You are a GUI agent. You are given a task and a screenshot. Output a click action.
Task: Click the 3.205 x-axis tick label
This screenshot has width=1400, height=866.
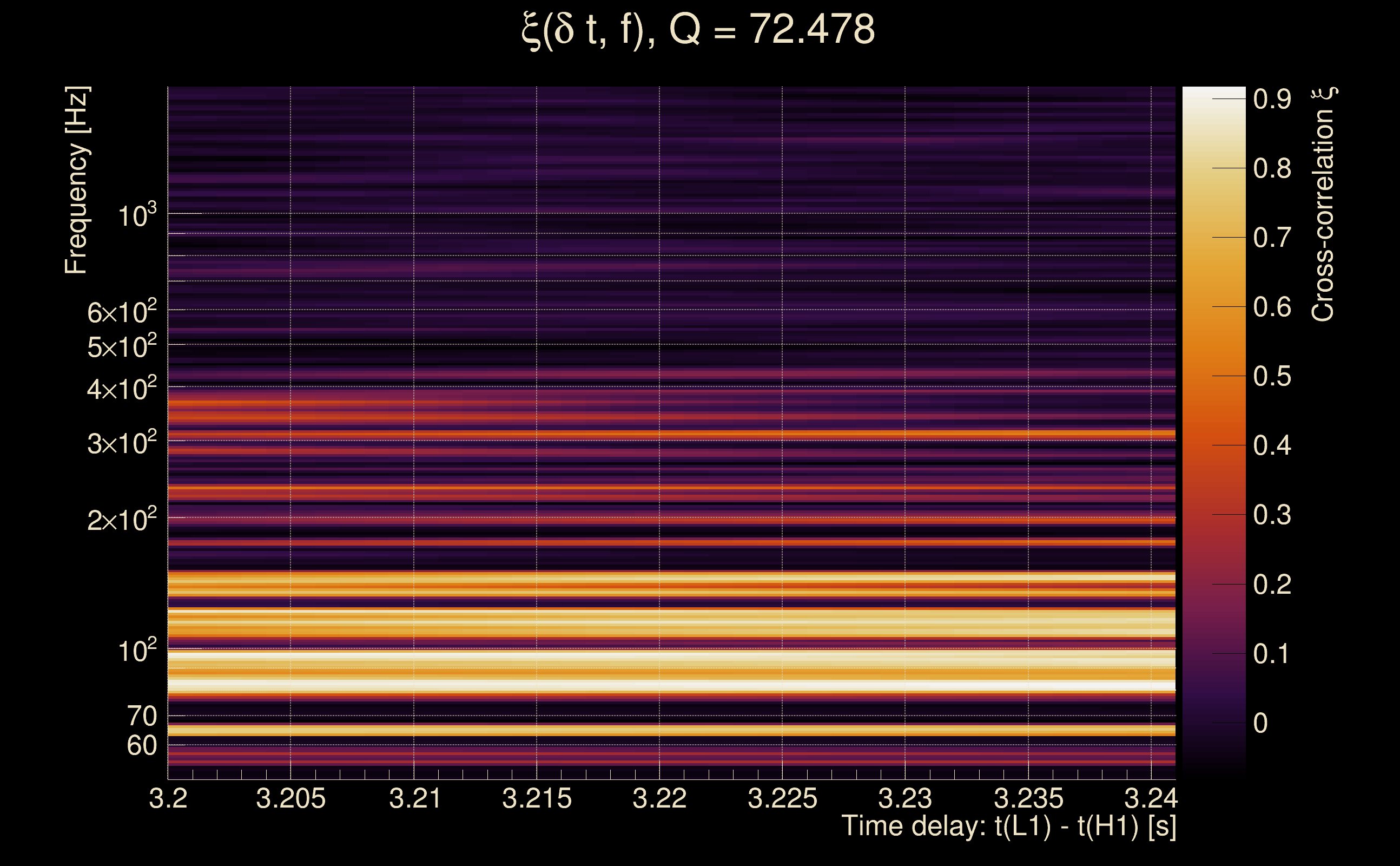click(x=290, y=798)
